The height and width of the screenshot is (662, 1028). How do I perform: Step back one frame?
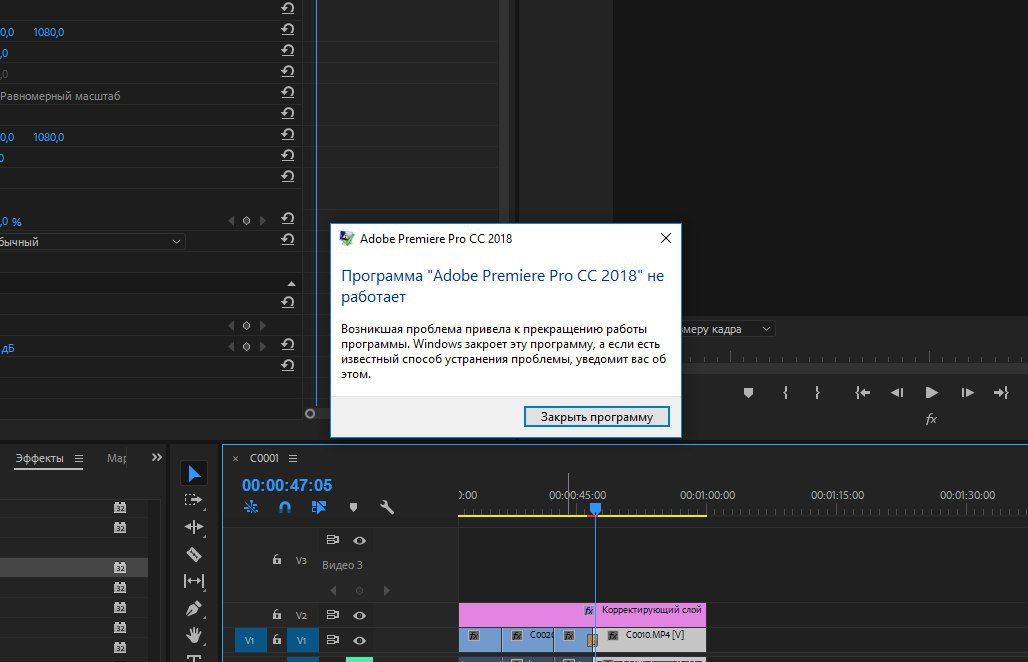pyautogui.click(x=897, y=393)
